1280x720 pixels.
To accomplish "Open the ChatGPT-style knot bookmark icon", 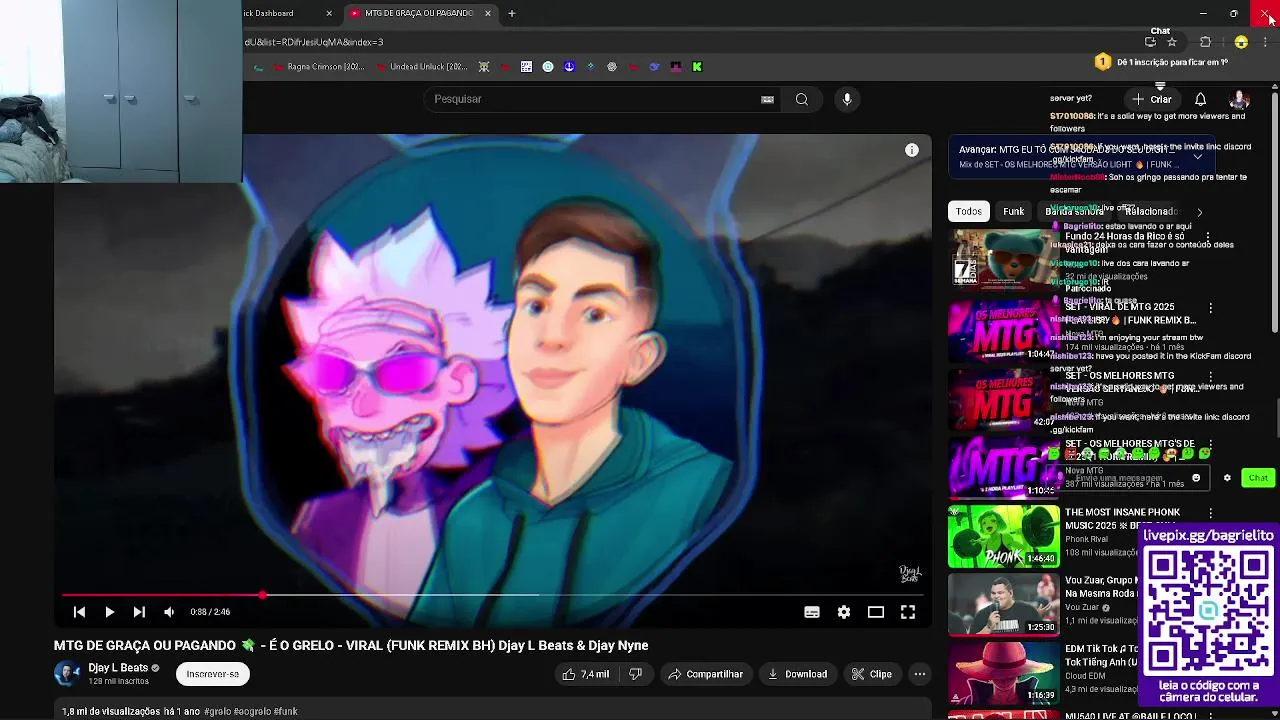I will (612, 67).
